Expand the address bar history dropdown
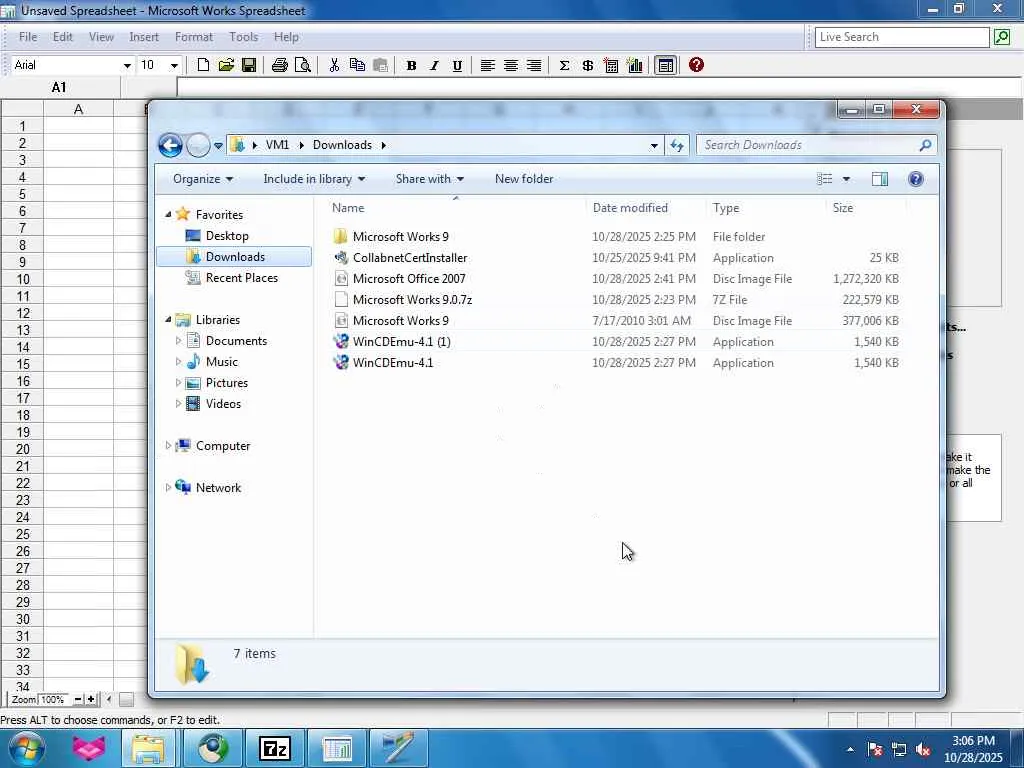 [654, 146]
